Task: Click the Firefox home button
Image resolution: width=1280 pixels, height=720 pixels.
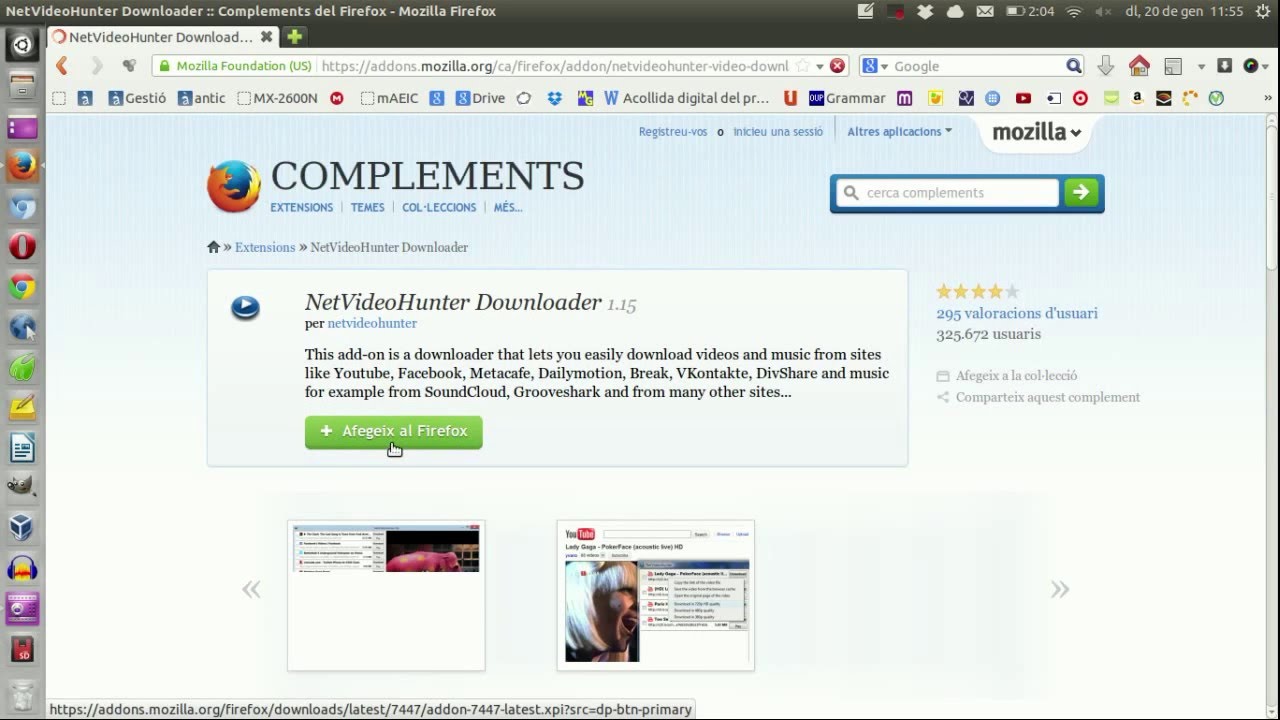Action: (x=1139, y=65)
